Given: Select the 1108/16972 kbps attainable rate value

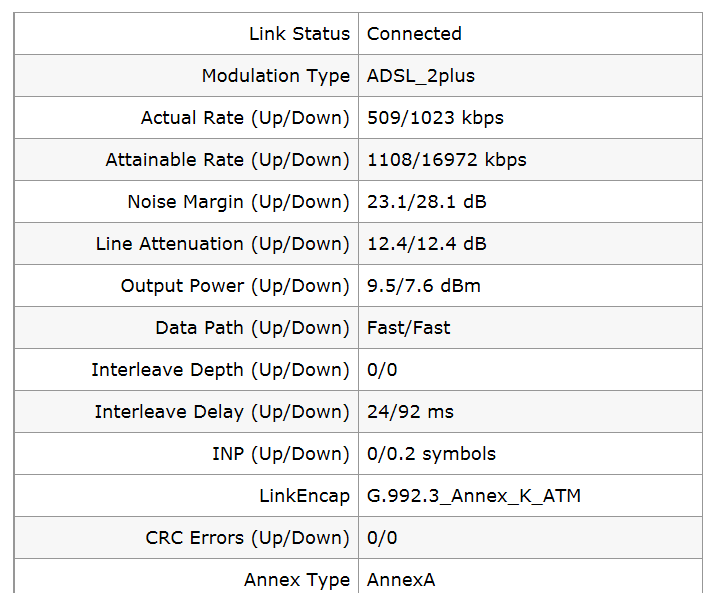Looking at the screenshot, I should click(446, 160).
